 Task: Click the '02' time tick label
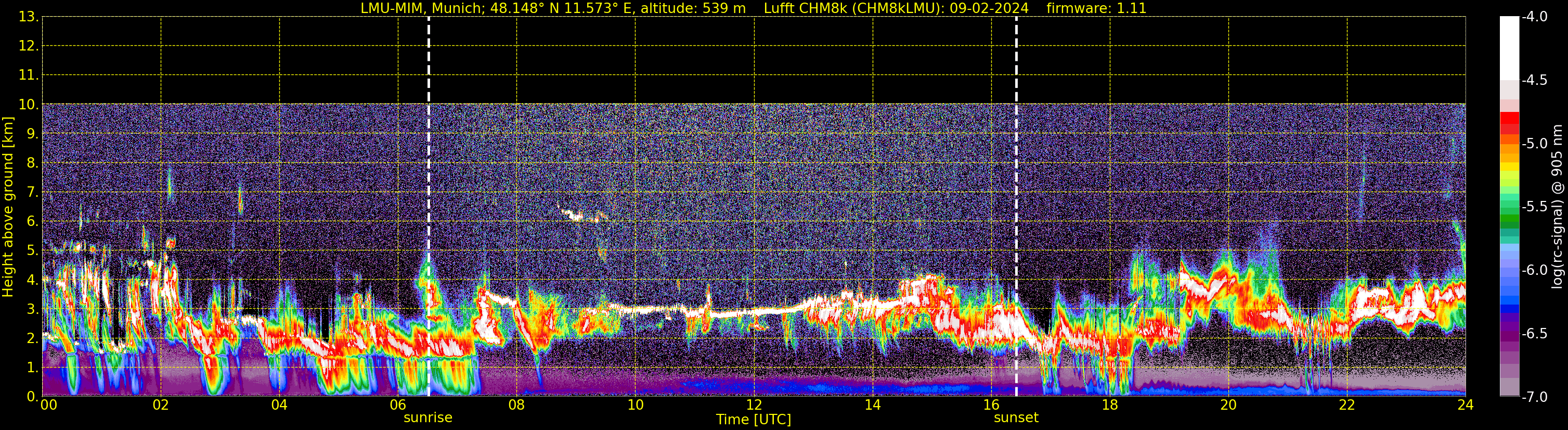point(161,405)
